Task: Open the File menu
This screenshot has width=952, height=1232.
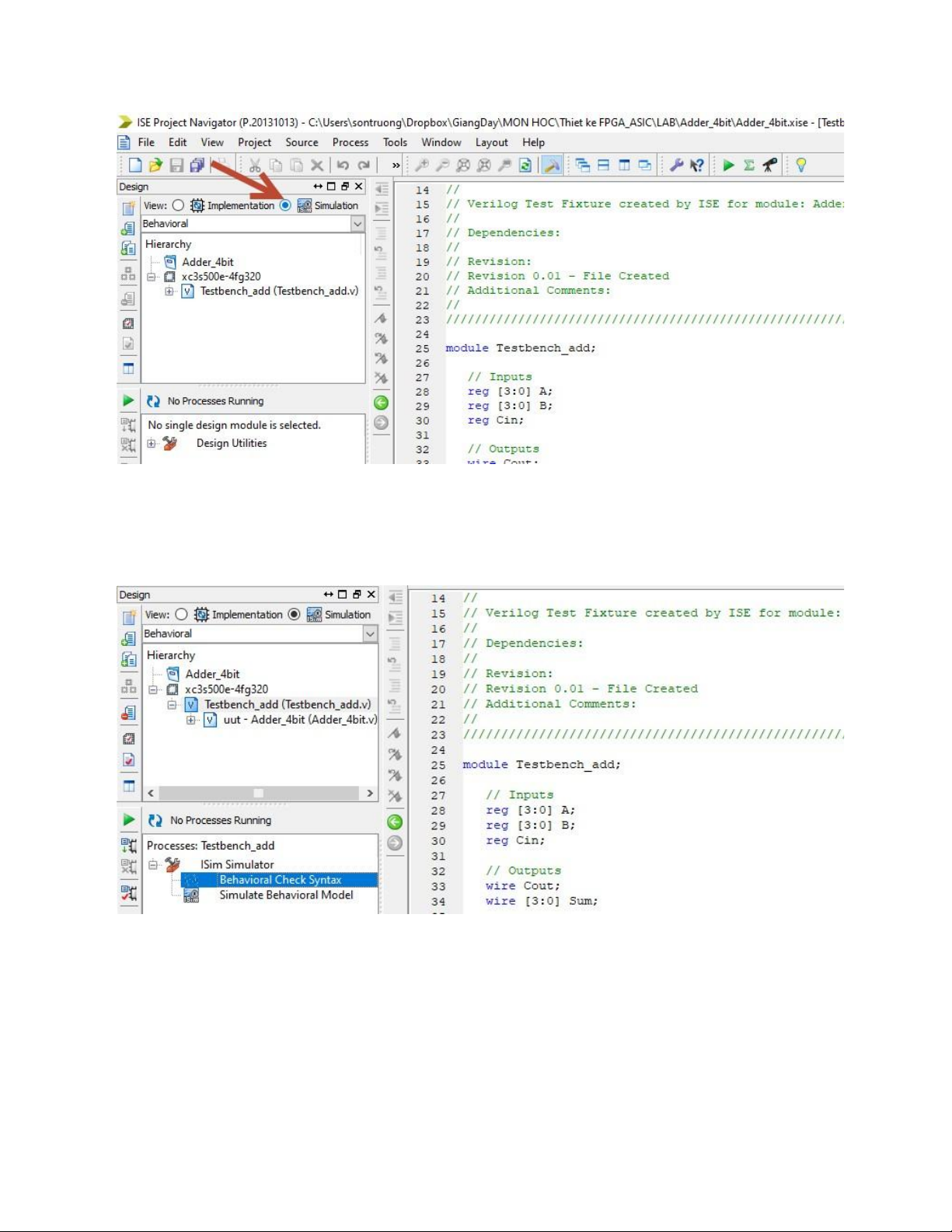Action: click(x=146, y=142)
